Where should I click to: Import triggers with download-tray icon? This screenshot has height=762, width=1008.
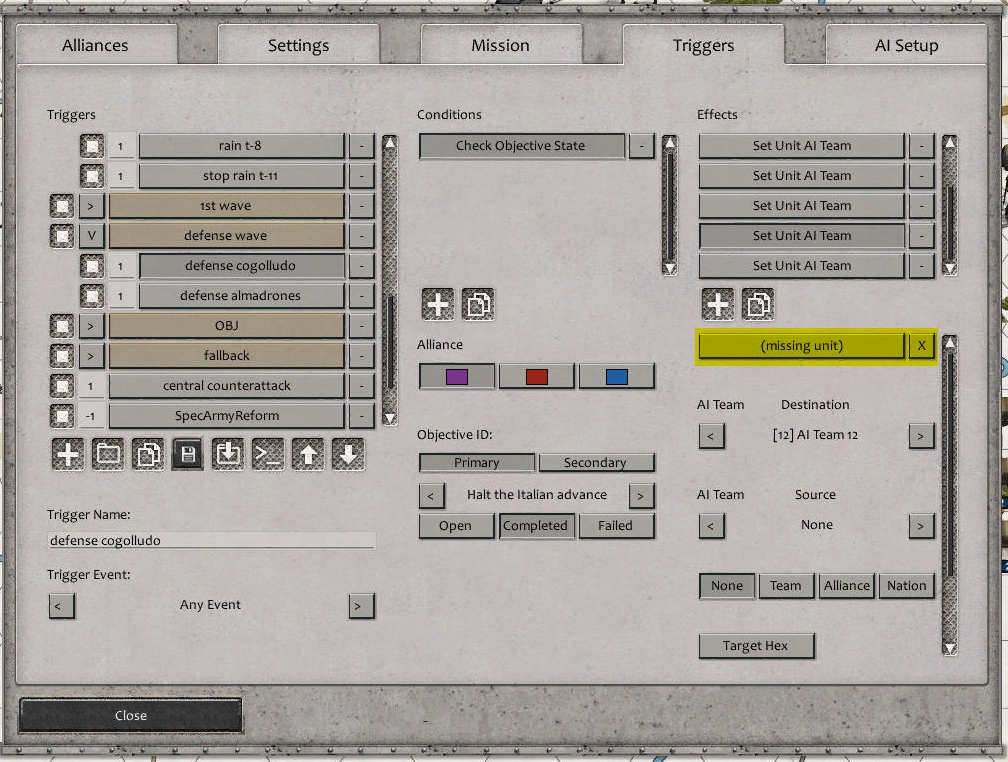[228, 455]
